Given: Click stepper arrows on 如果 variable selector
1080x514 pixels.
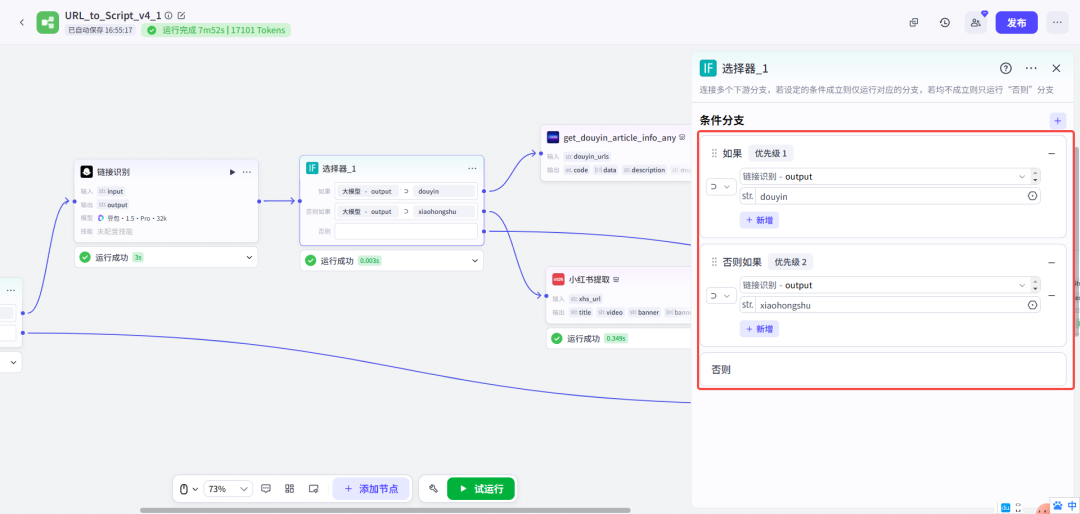Looking at the screenshot, I should 1035,176.
